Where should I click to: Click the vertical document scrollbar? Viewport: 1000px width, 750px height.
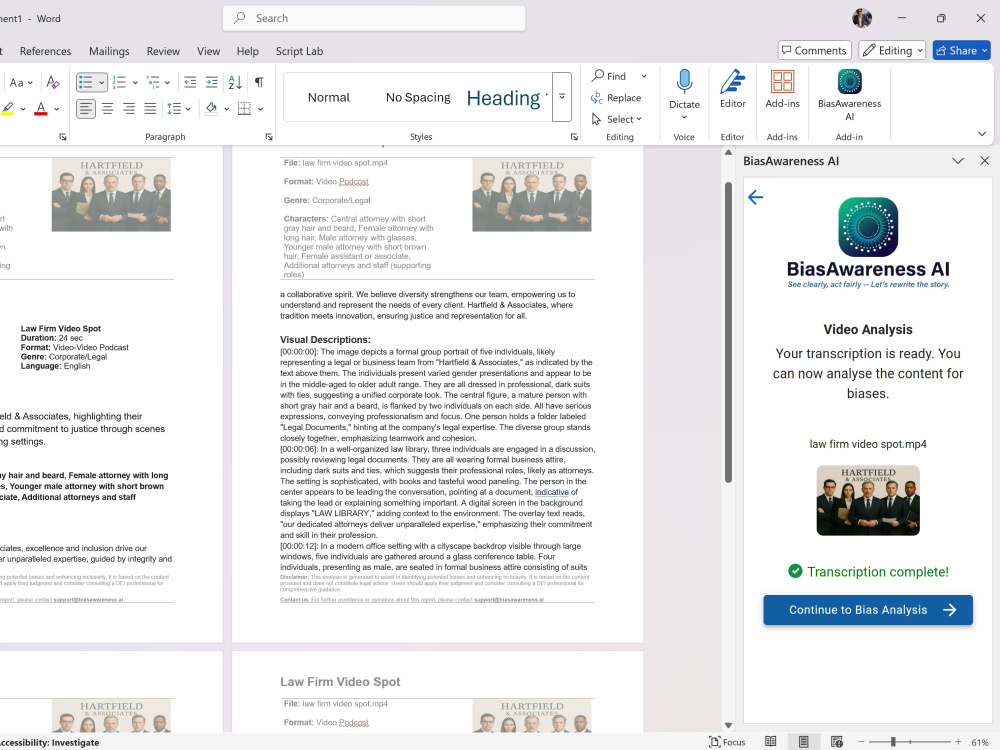point(728,332)
